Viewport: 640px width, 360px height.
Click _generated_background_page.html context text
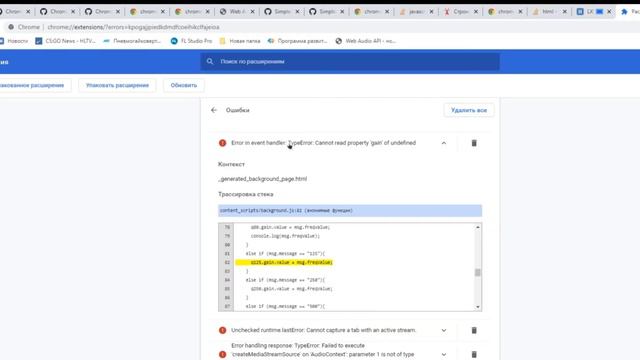[x=263, y=179]
